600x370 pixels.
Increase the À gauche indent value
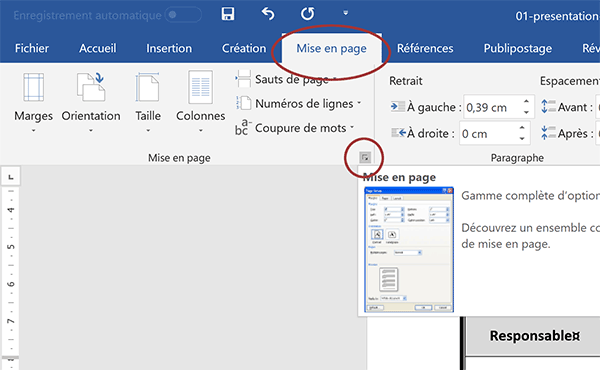pos(527,101)
